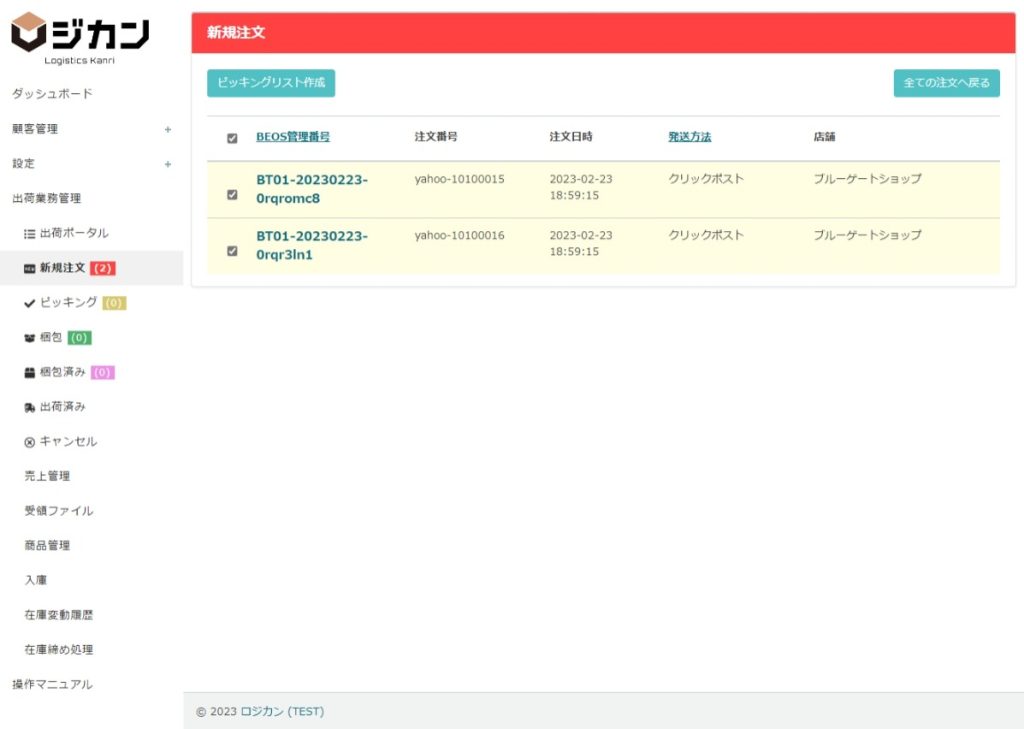Click the ピッキングリスト作成 button

[x=271, y=83]
